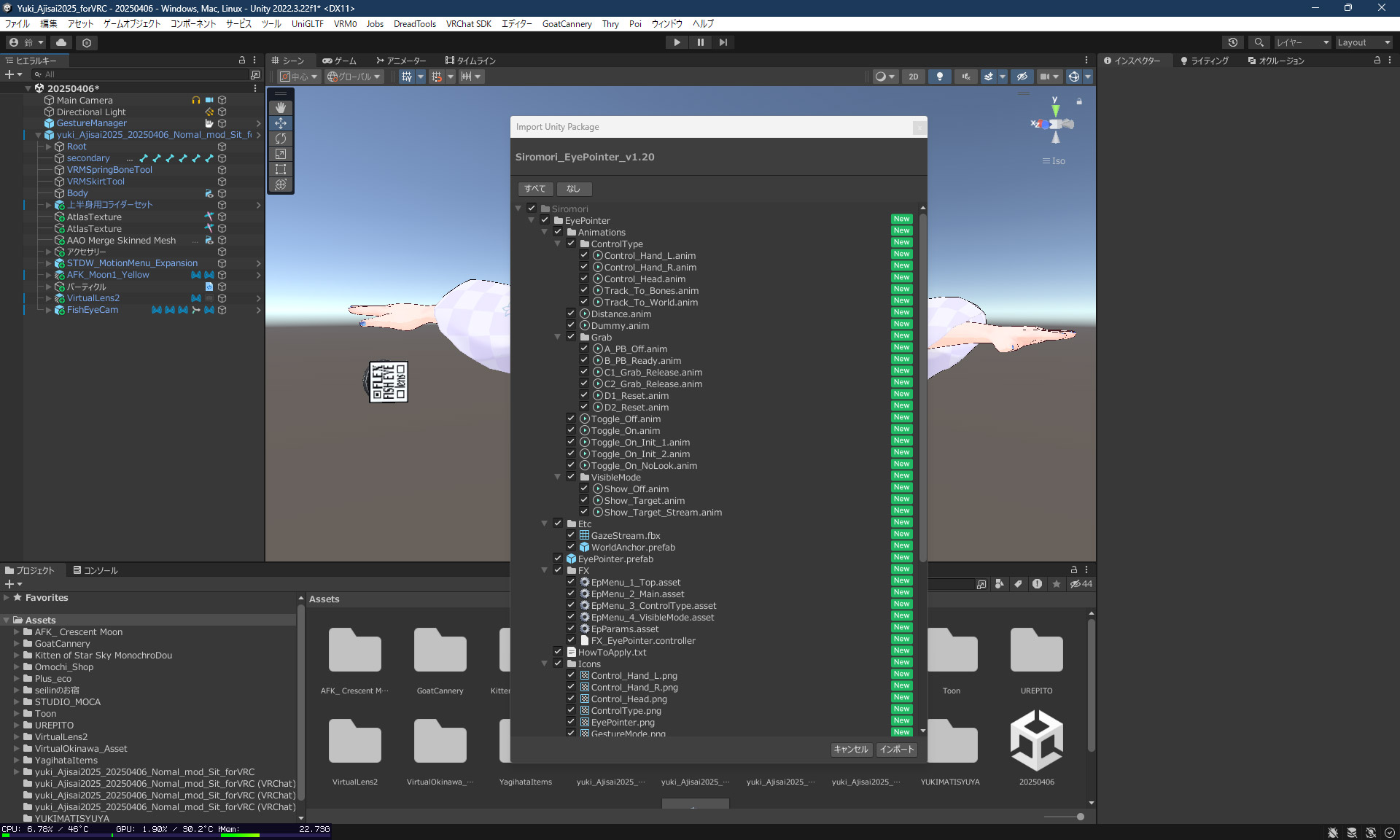Switch to the コンソール tab
Viewport: 1400px width, 840px height.
(x=96, y=570)
